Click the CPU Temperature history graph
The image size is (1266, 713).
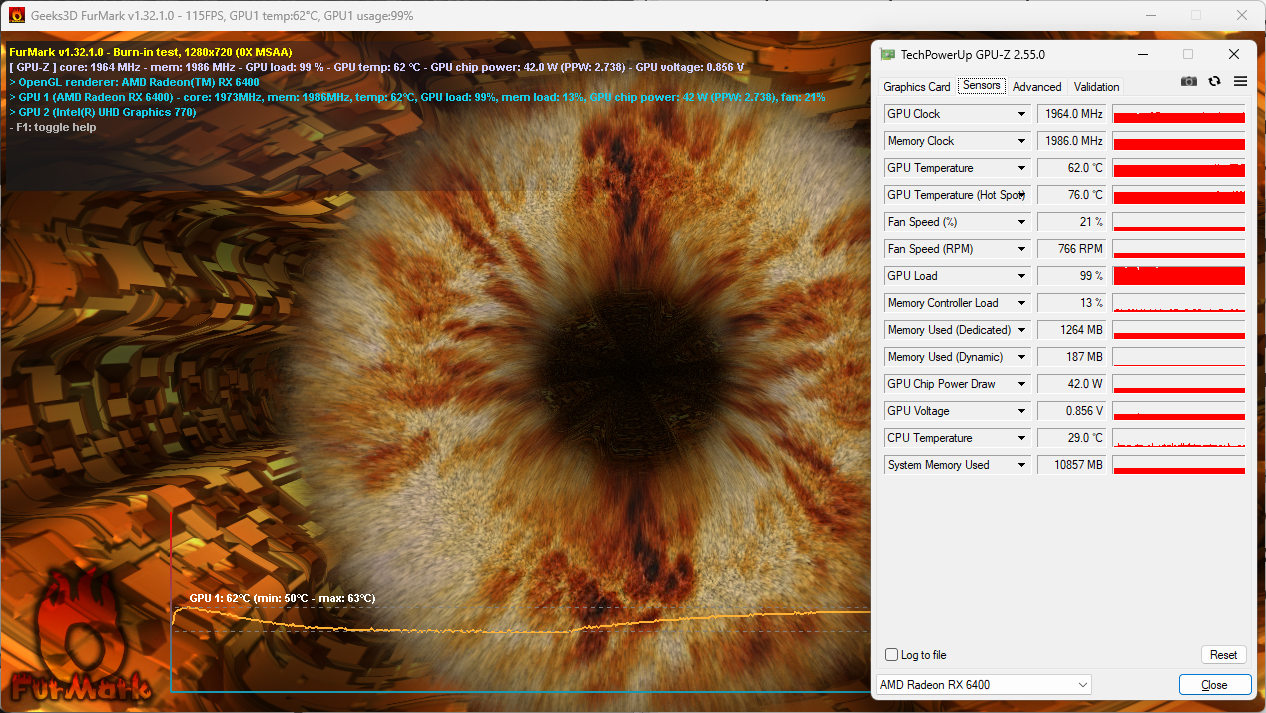tap(1179, 438)
